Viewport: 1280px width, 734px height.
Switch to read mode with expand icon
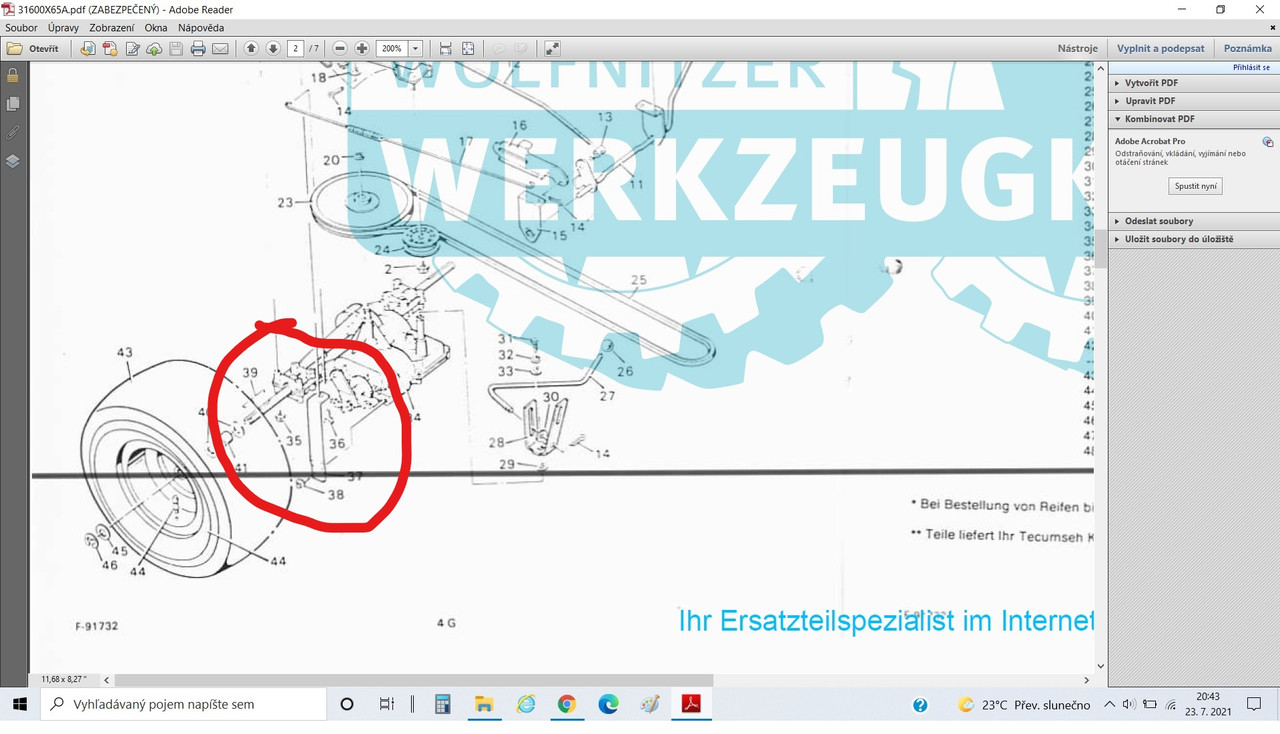(552, 48)
